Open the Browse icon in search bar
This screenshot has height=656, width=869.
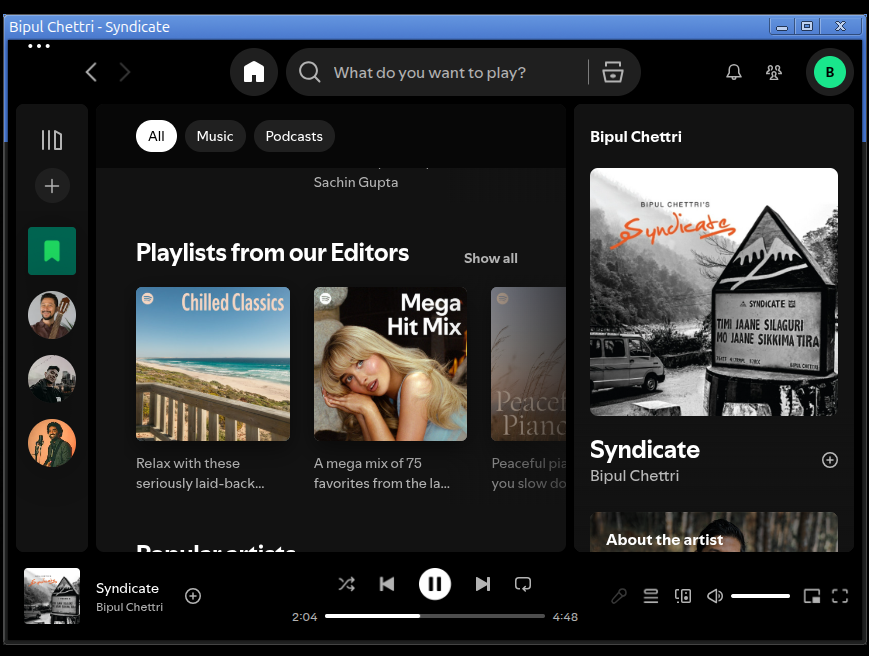coord(613,72)
